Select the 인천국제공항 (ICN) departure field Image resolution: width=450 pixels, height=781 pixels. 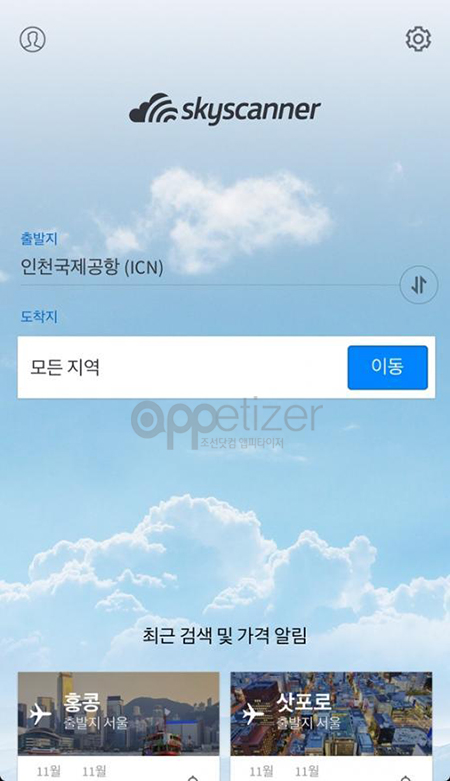208,268
